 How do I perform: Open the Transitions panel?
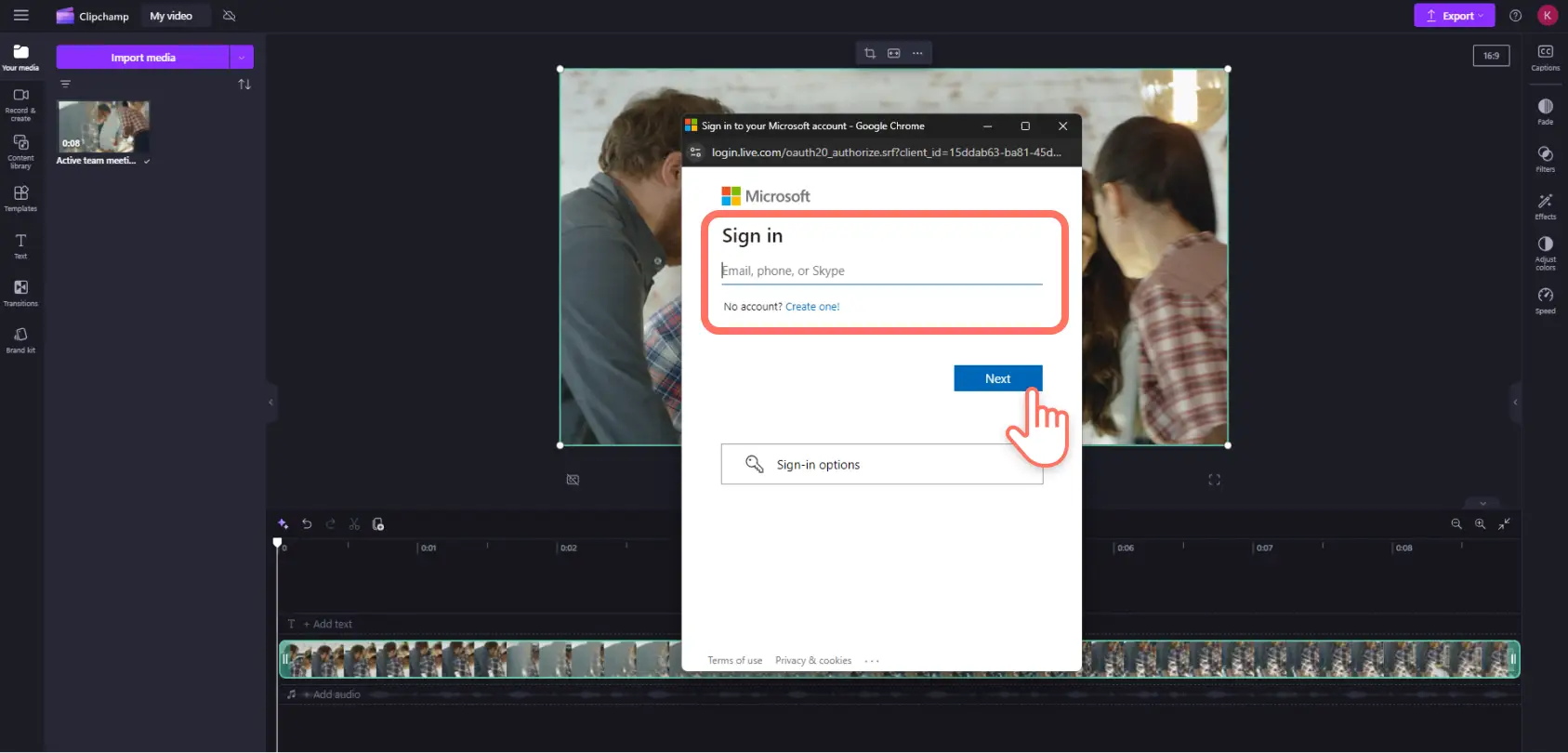pyautogui.click(x=20, y=293)
